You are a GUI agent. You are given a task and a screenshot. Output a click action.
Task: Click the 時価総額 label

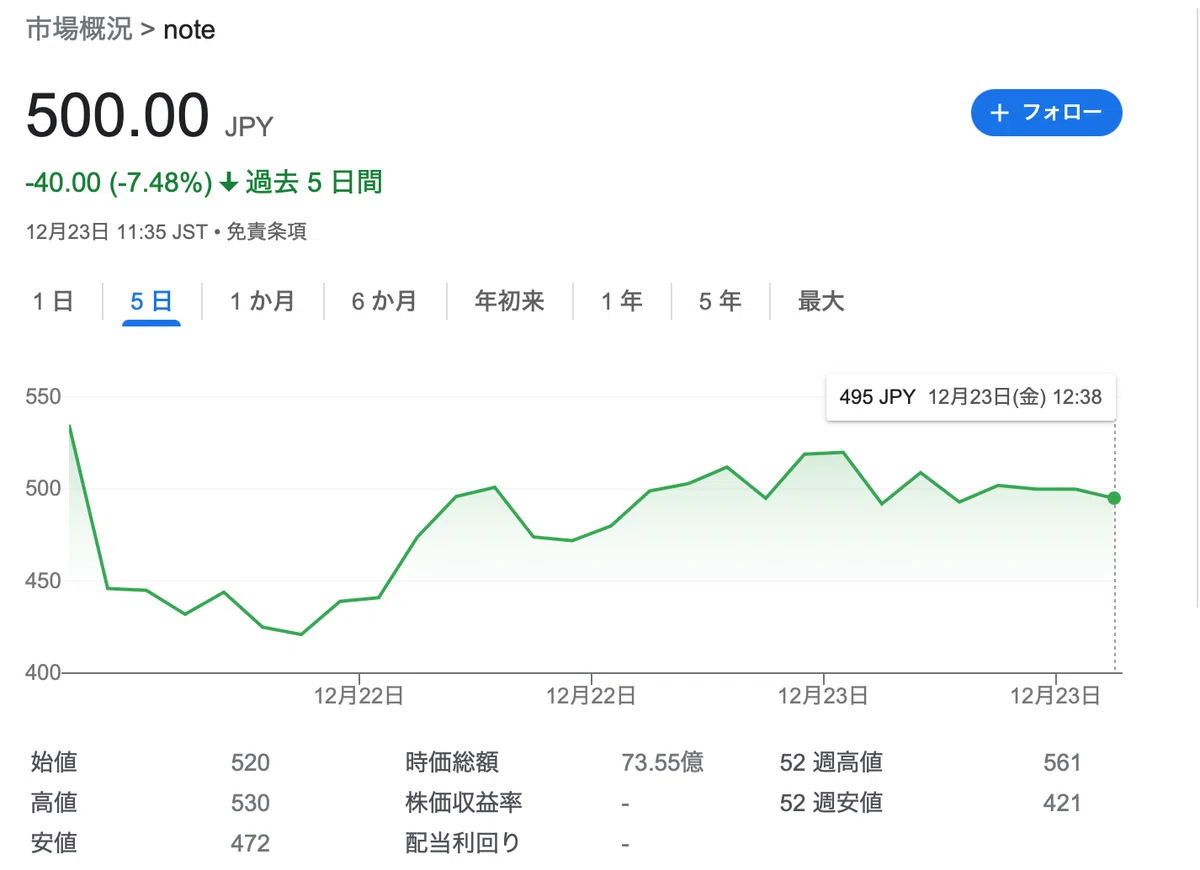point(451,763)
